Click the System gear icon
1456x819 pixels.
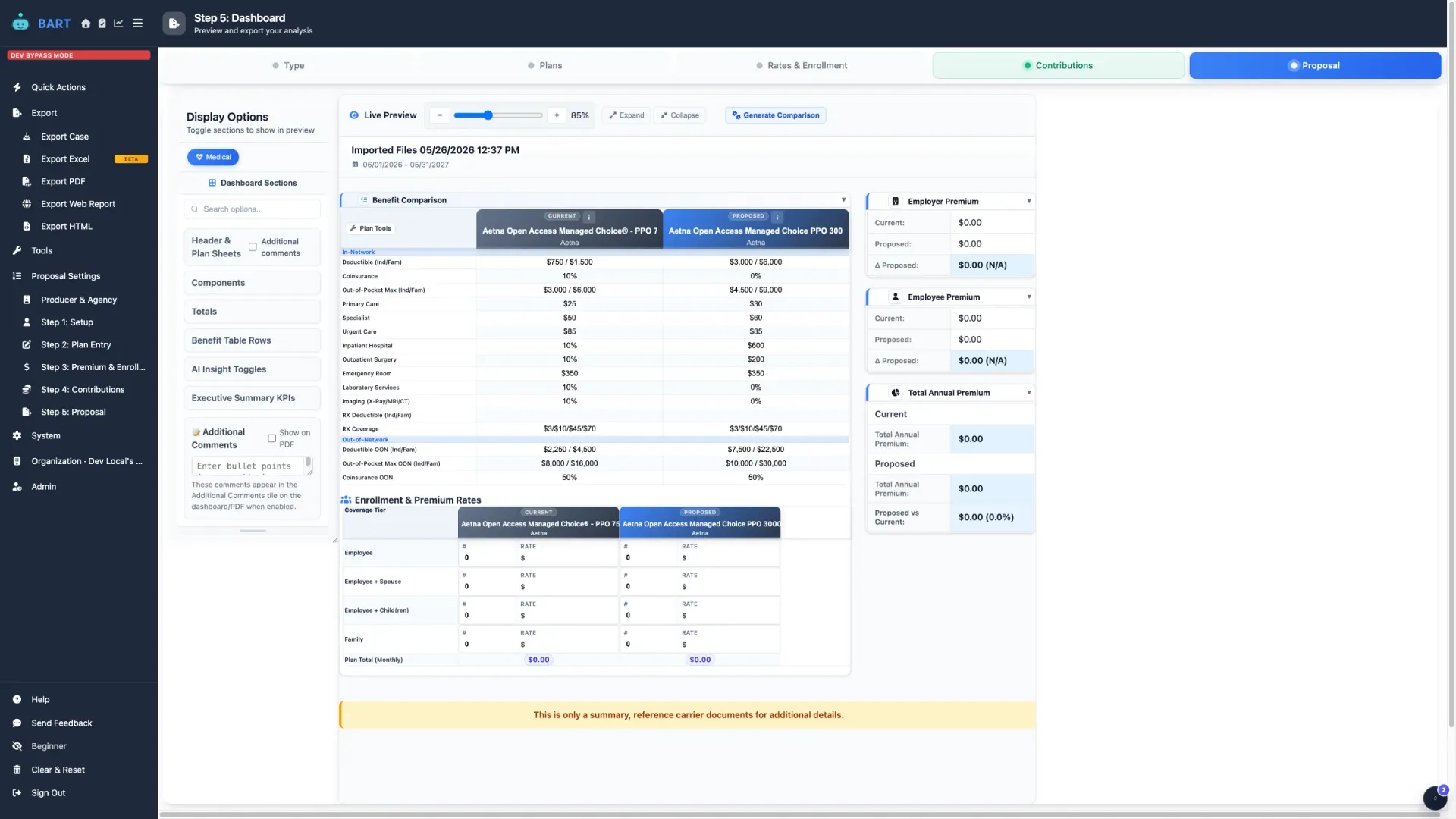pyautogui.click(x=17, y=436)
